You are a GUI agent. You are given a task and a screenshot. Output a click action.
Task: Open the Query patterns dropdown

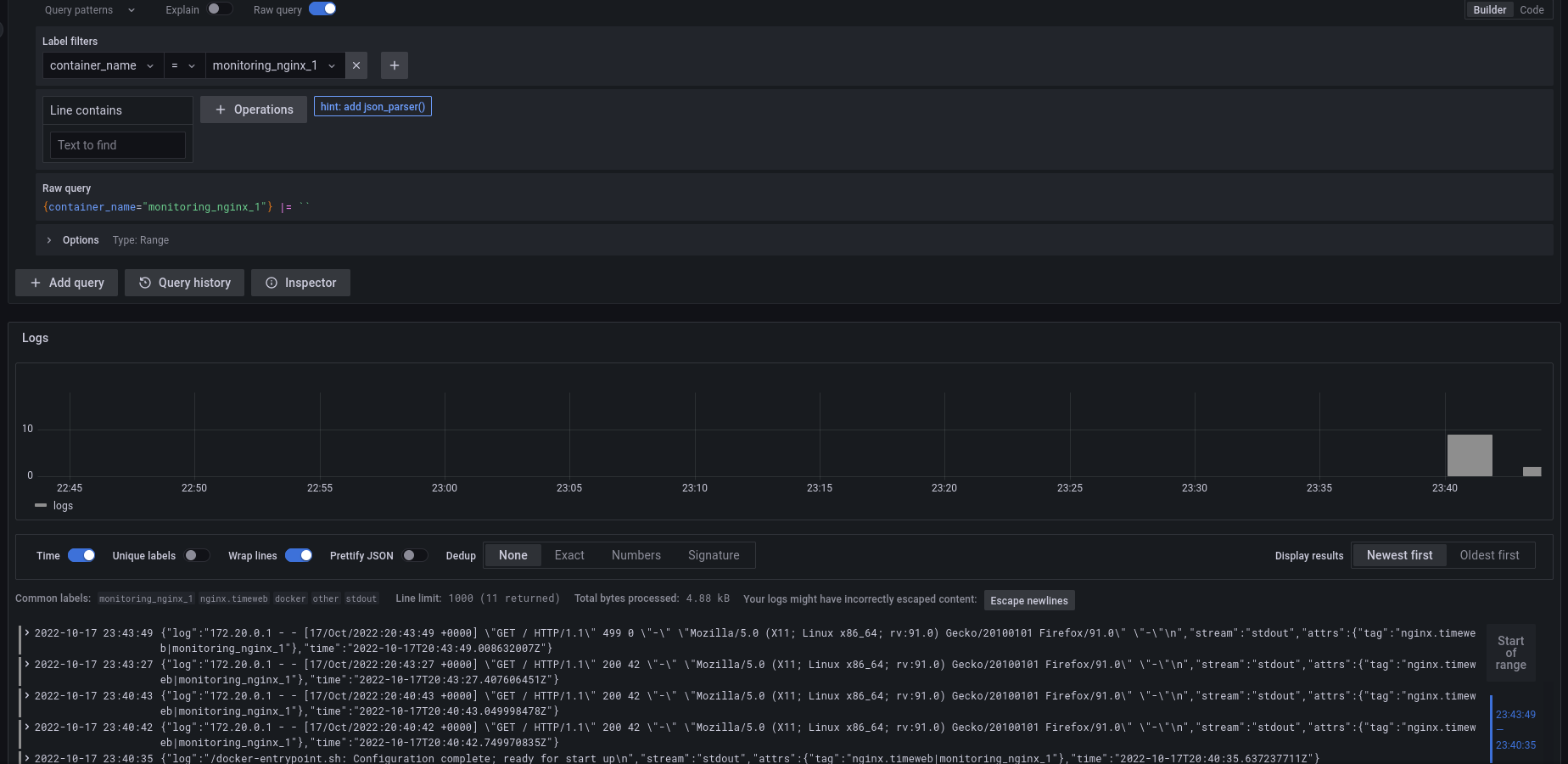tap(90, 10)
